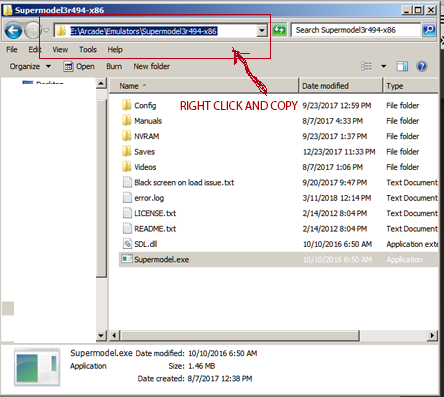Click the New folder button
The width and height of the screenshot is (444, 397).
coord(152,66)
